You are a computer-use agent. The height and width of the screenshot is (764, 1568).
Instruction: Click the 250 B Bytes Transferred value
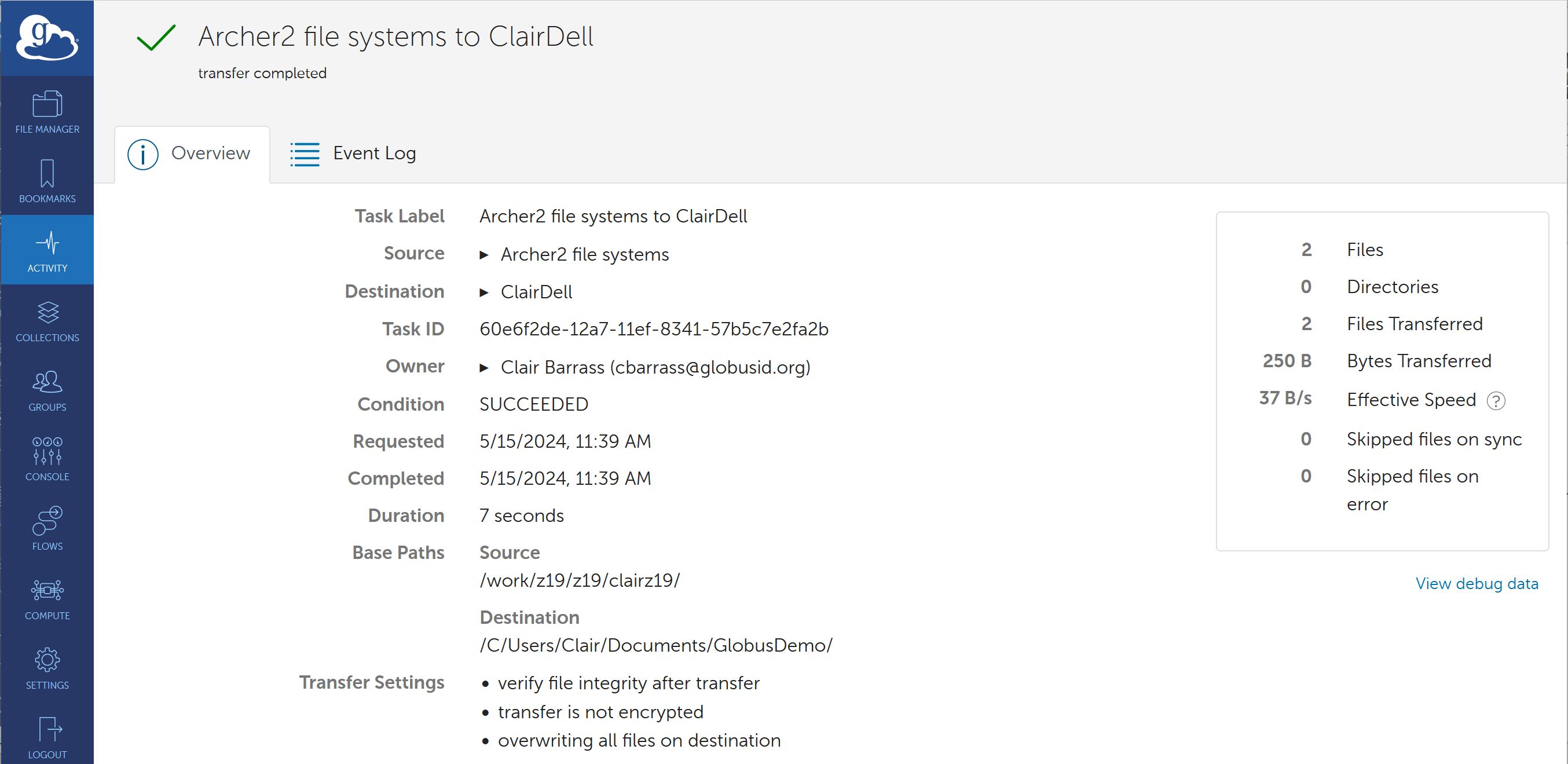click(x=1287, y=361)
